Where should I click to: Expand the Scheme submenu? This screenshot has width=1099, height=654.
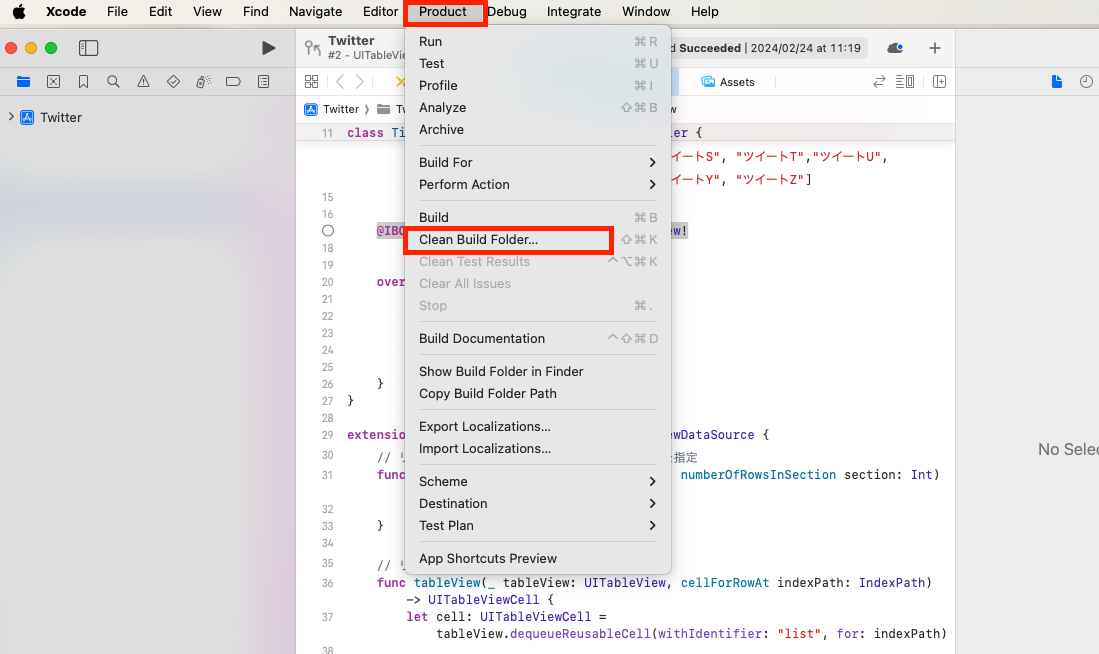[x=538, y=481]
